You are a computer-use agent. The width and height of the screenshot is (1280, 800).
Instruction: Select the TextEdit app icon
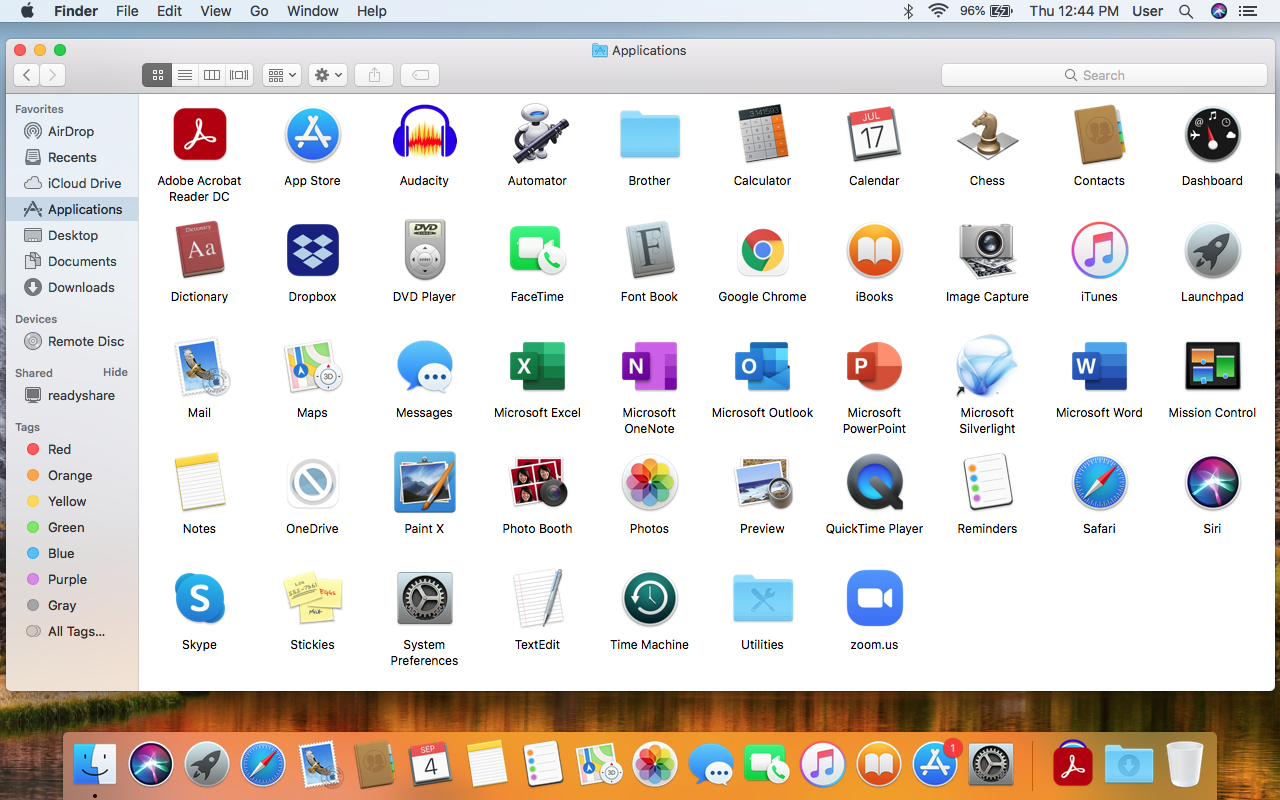[537, 598]
